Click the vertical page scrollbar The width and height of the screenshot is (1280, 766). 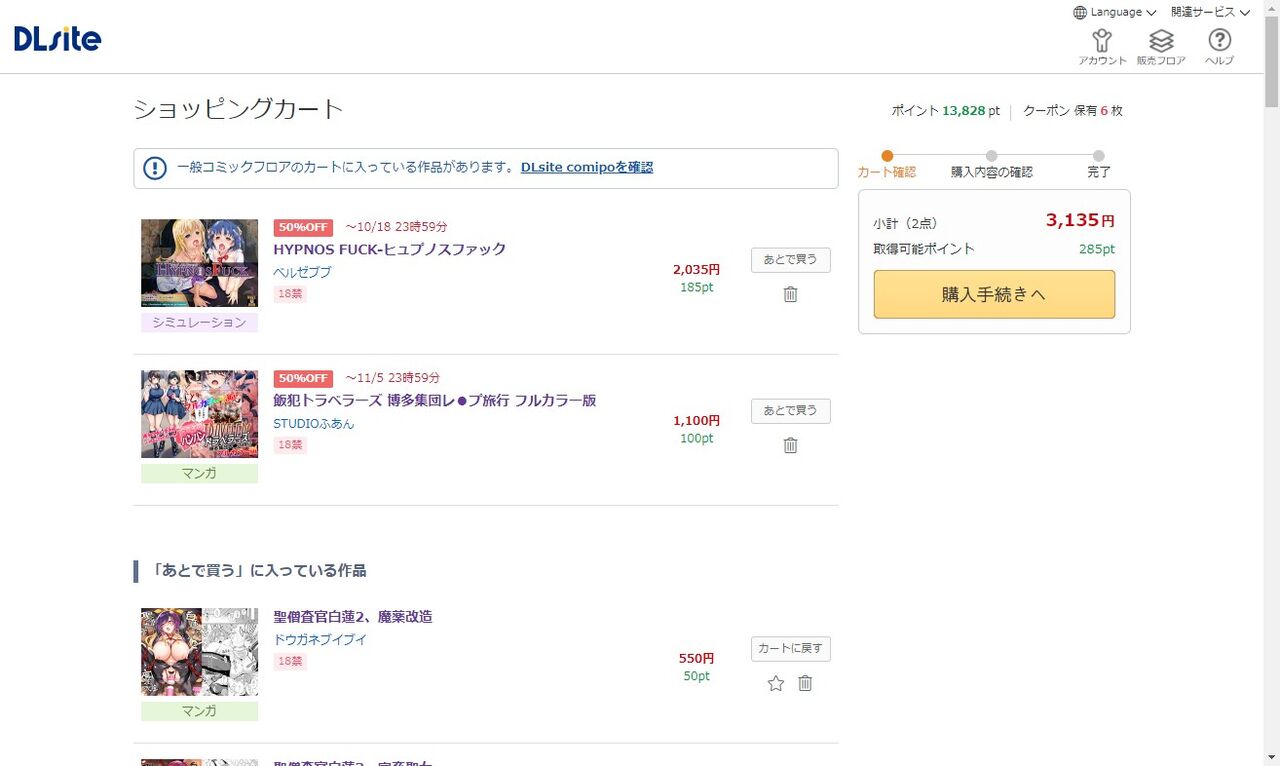tap(1271, 400)
